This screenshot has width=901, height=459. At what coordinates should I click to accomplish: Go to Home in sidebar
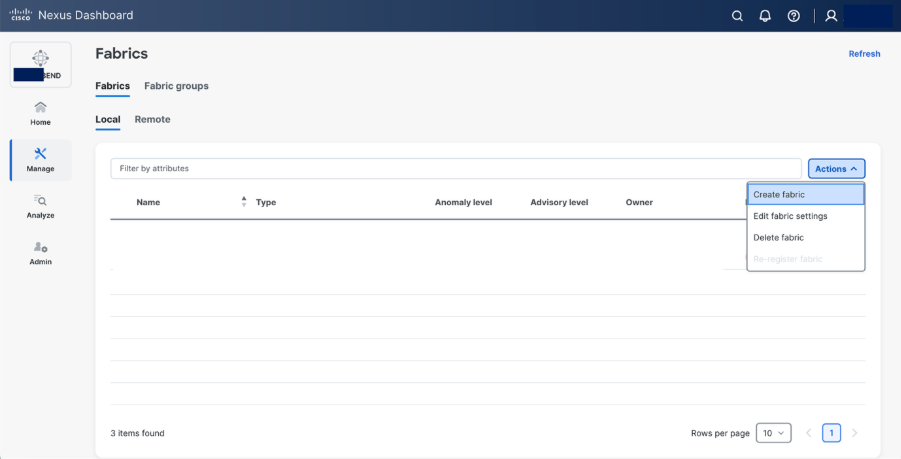40,114
